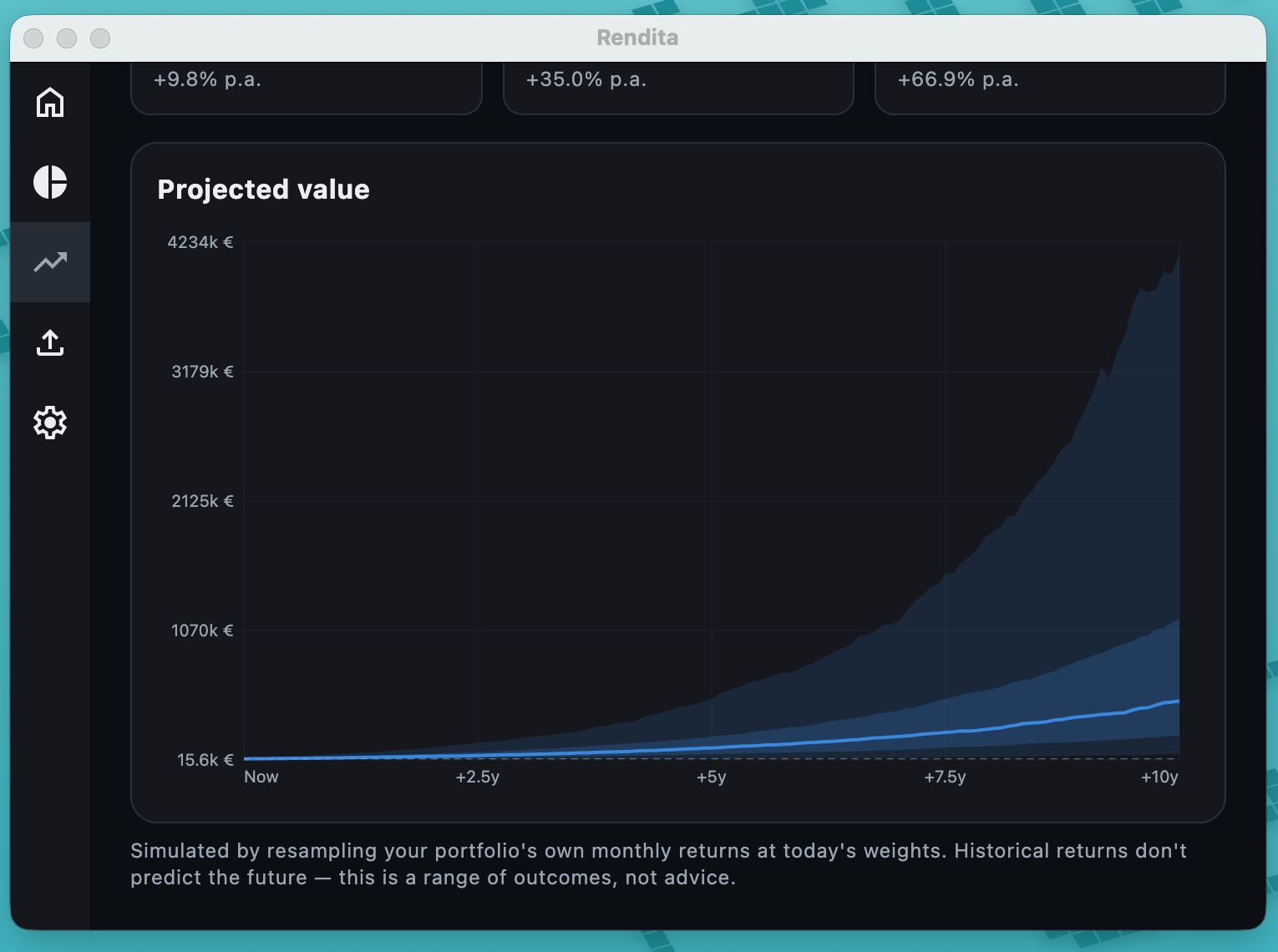Click the "Projected value" chart heading
This screenshot has height=952, width=1278.
(x=263, y=190)
